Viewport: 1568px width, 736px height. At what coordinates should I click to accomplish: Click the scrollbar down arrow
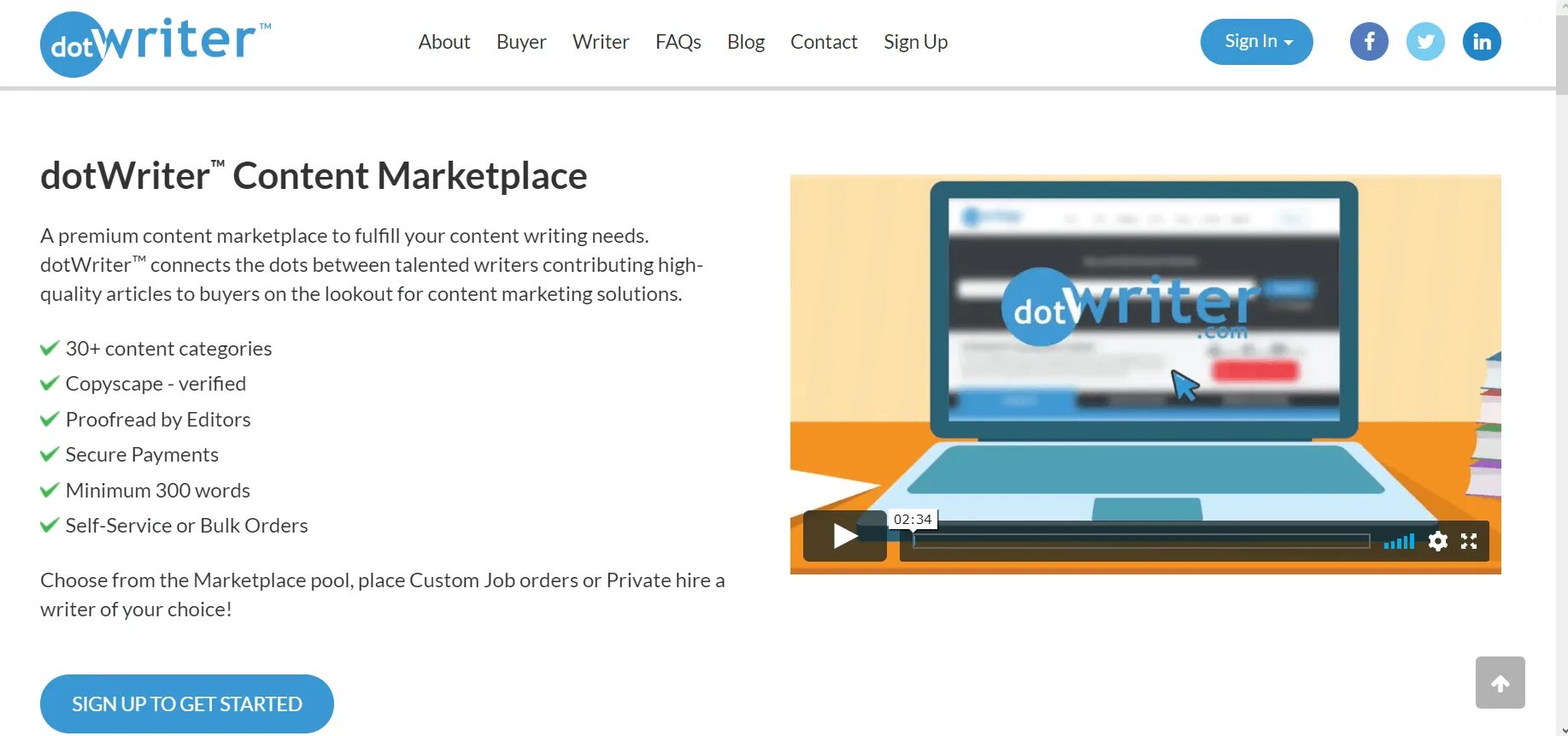click(1562, 731)
